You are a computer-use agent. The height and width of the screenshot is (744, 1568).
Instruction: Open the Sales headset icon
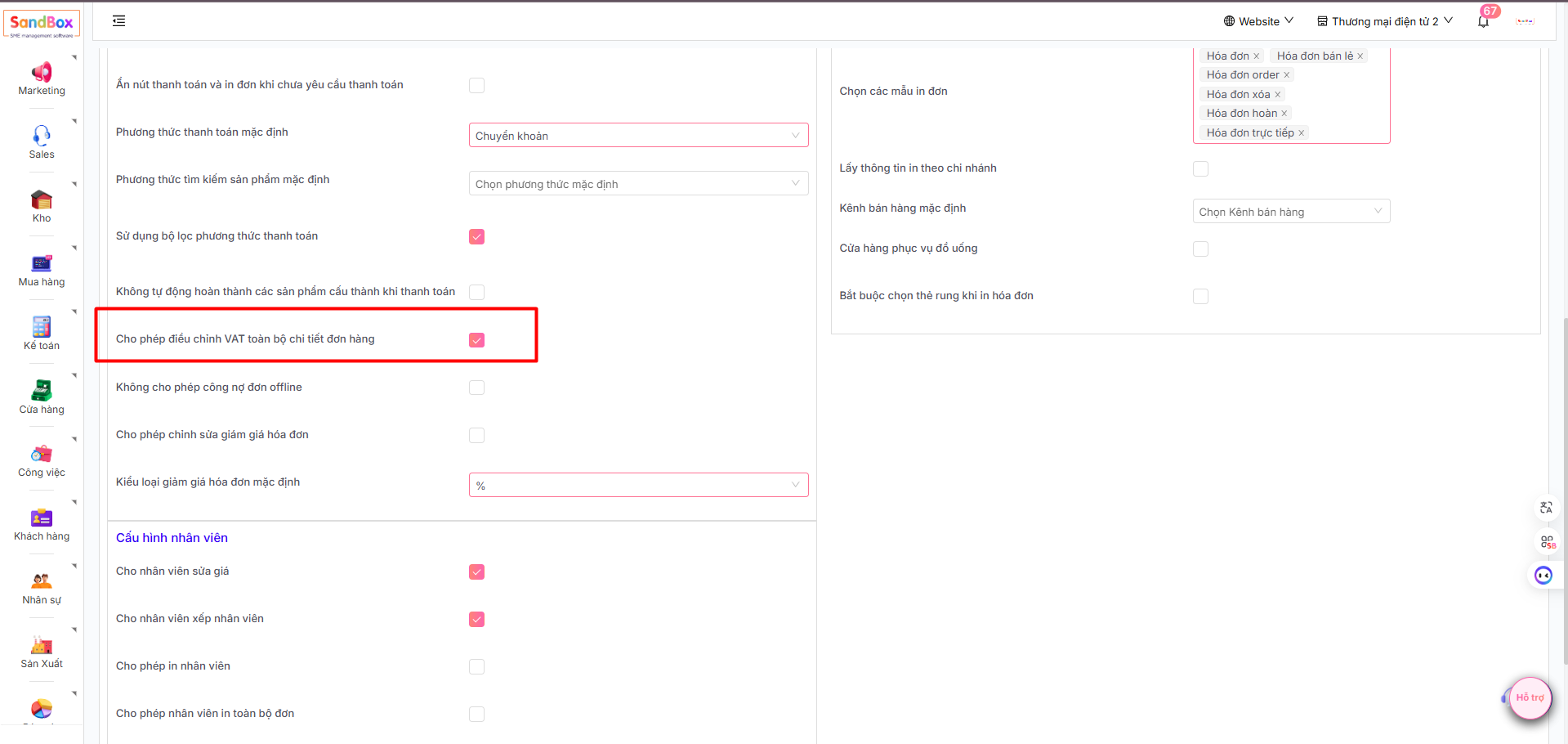(x=42, y=135)
